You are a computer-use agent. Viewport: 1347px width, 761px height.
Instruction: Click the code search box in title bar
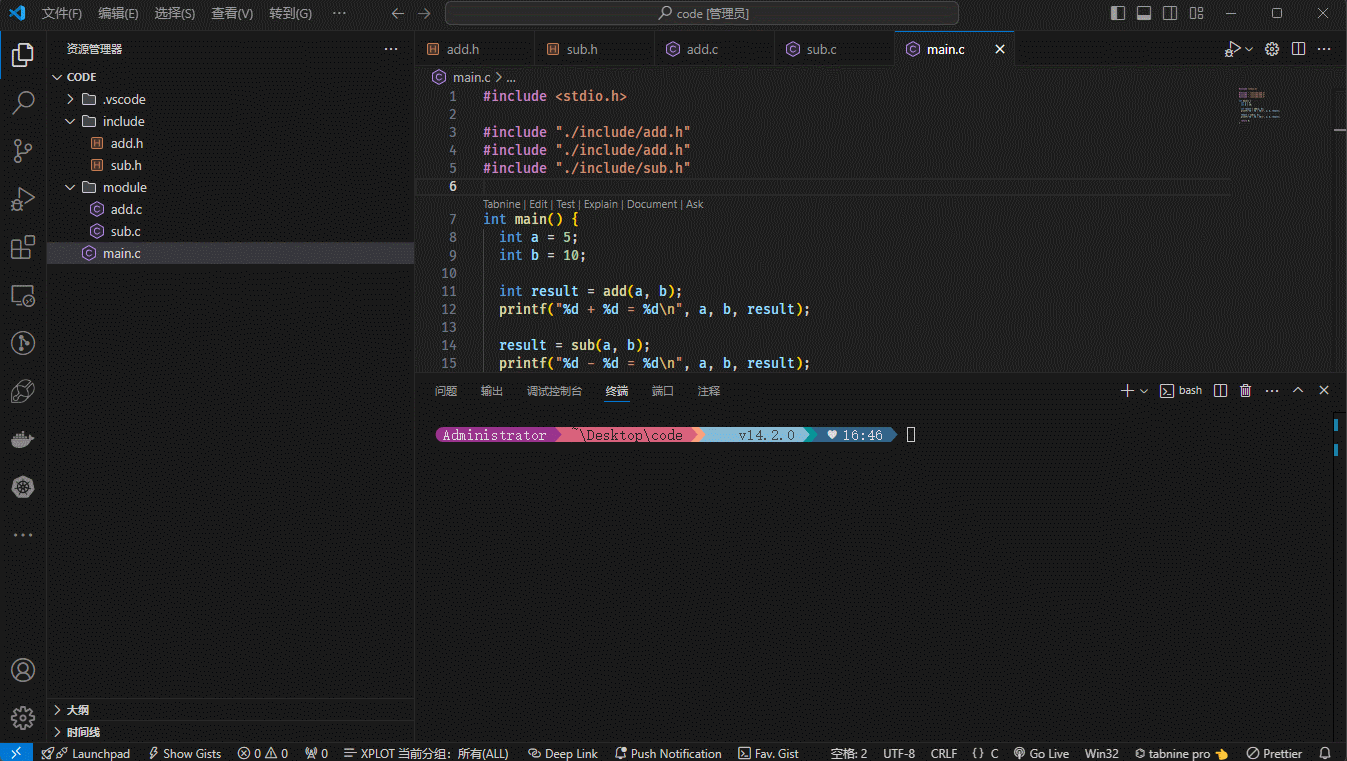(702, 14)
